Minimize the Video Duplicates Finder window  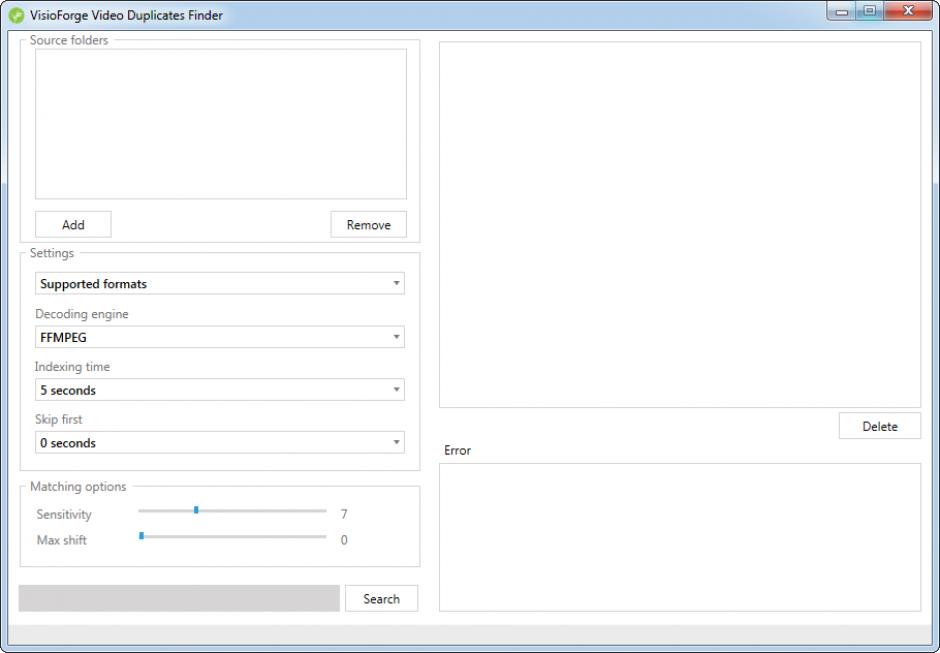pos(841,11)
